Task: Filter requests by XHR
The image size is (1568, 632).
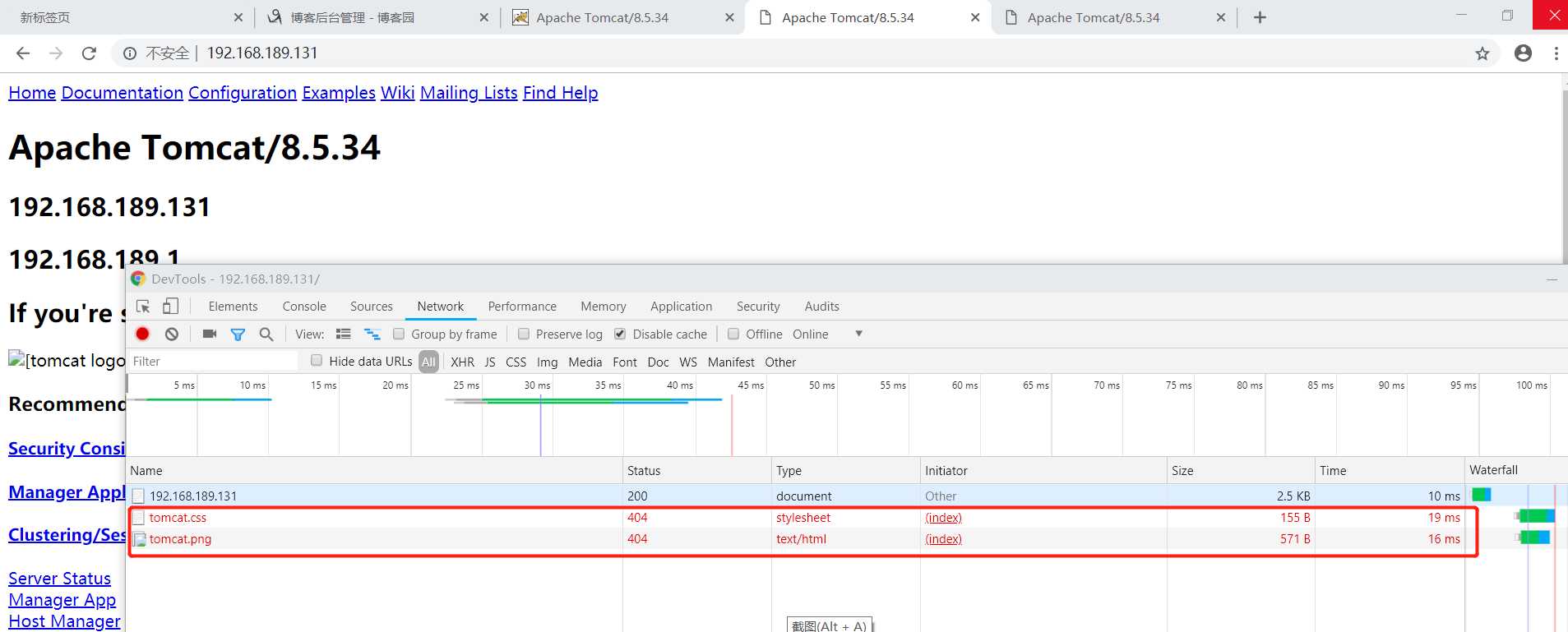Action: click(462, 362)
